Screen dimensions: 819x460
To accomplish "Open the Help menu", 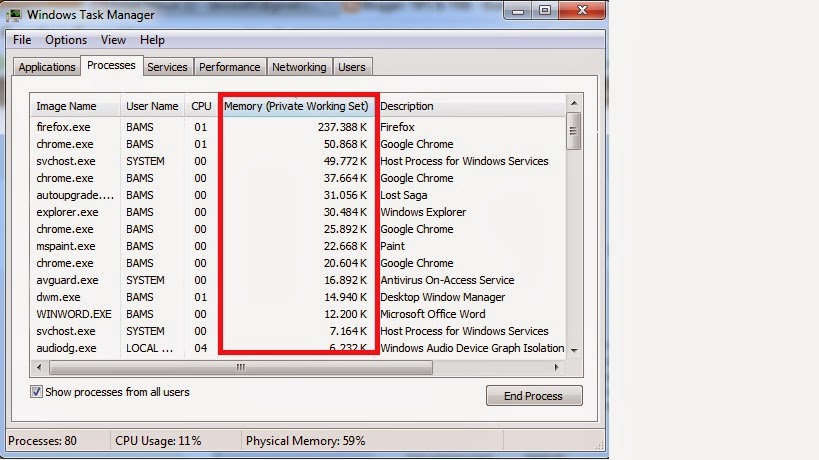I will tap(152, 40).
